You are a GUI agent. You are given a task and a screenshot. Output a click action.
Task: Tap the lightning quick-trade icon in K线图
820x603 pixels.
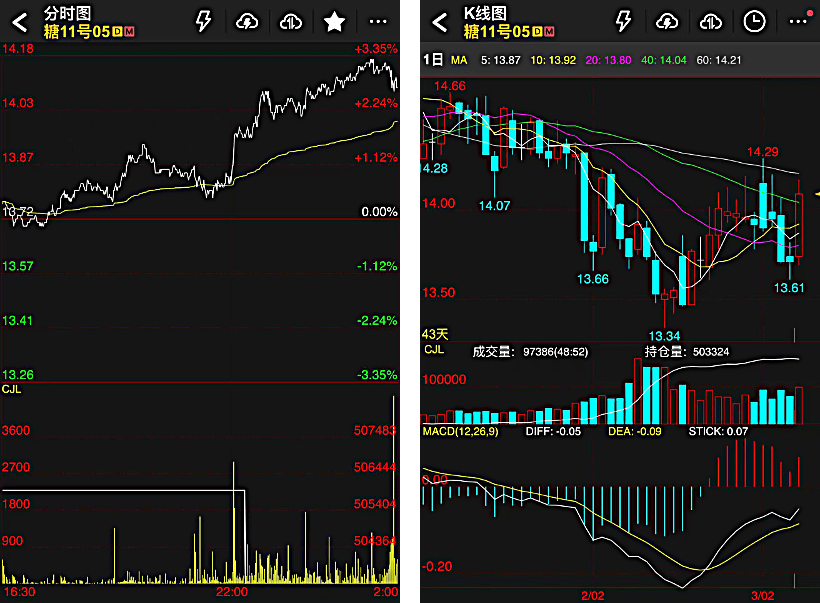point(623,21)
